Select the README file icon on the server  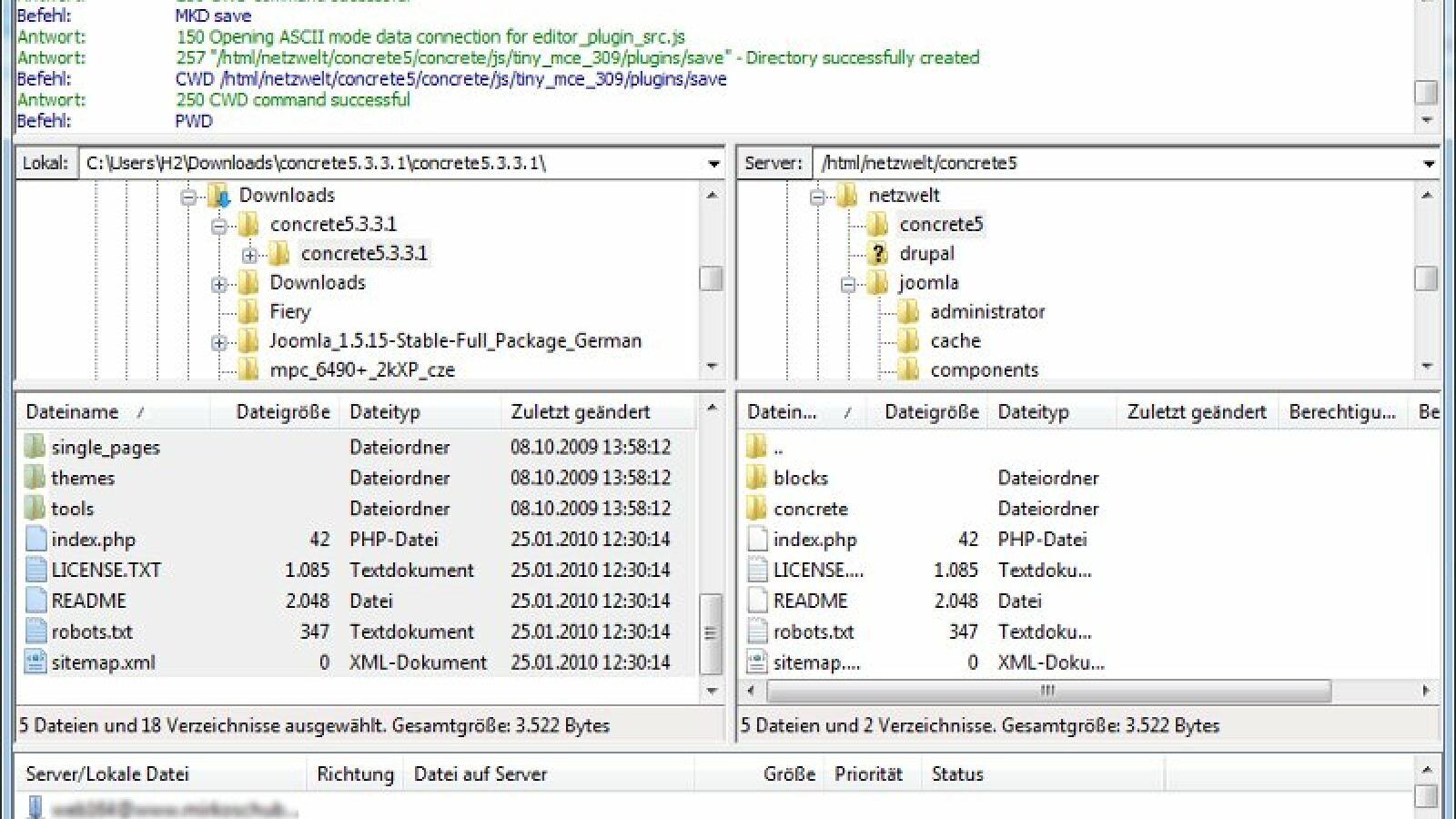[756, 600]
